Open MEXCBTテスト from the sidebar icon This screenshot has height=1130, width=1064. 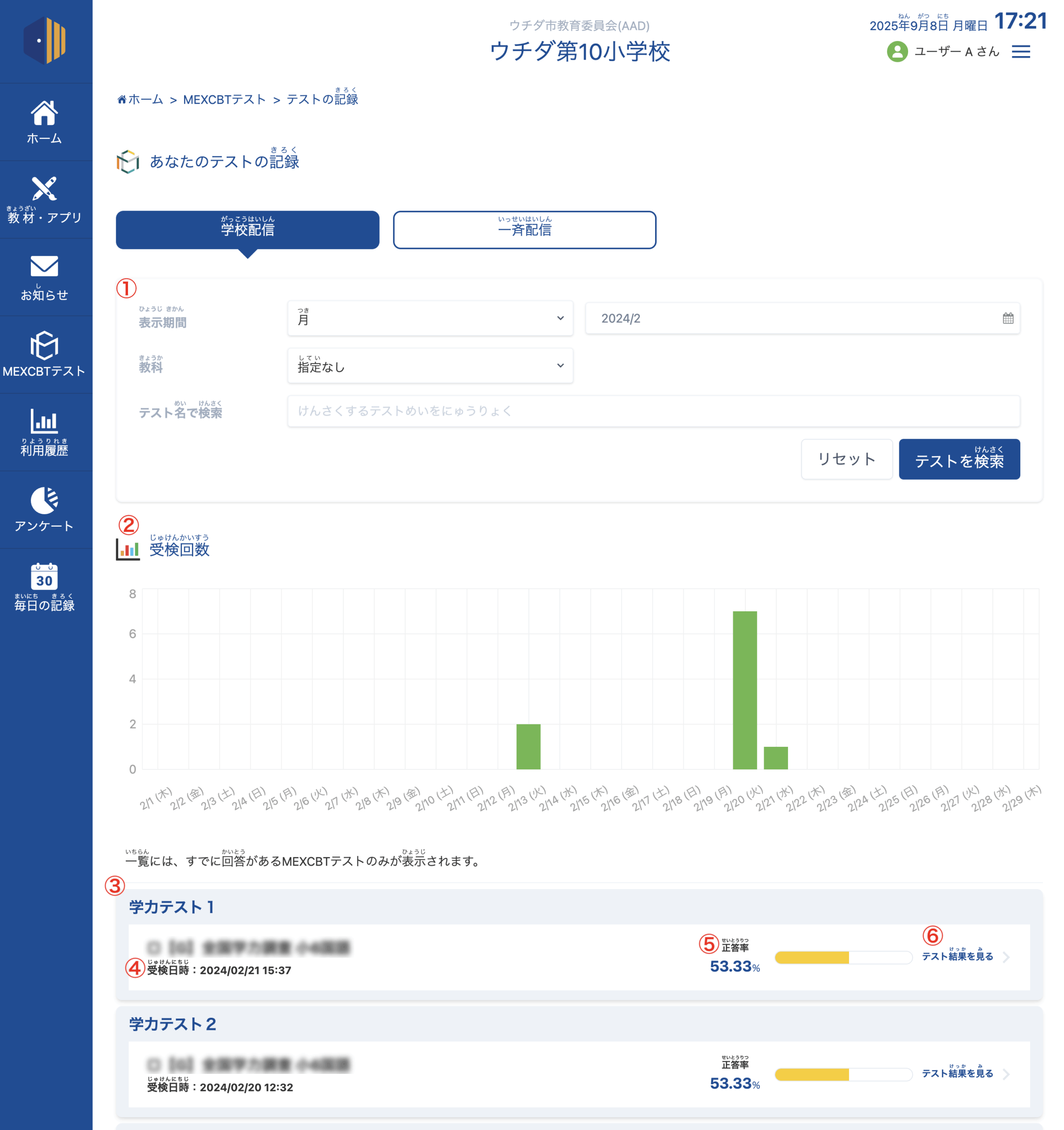(x=44, y=346)
